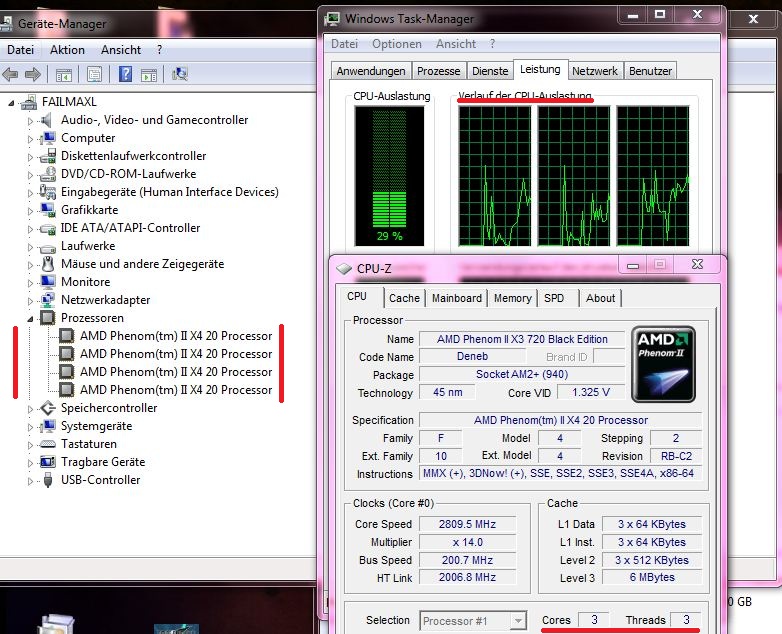The image size is (782, 634).
Task: Expand Audio-, Video- und Gamecontroller branch
Action: point(30,121)
